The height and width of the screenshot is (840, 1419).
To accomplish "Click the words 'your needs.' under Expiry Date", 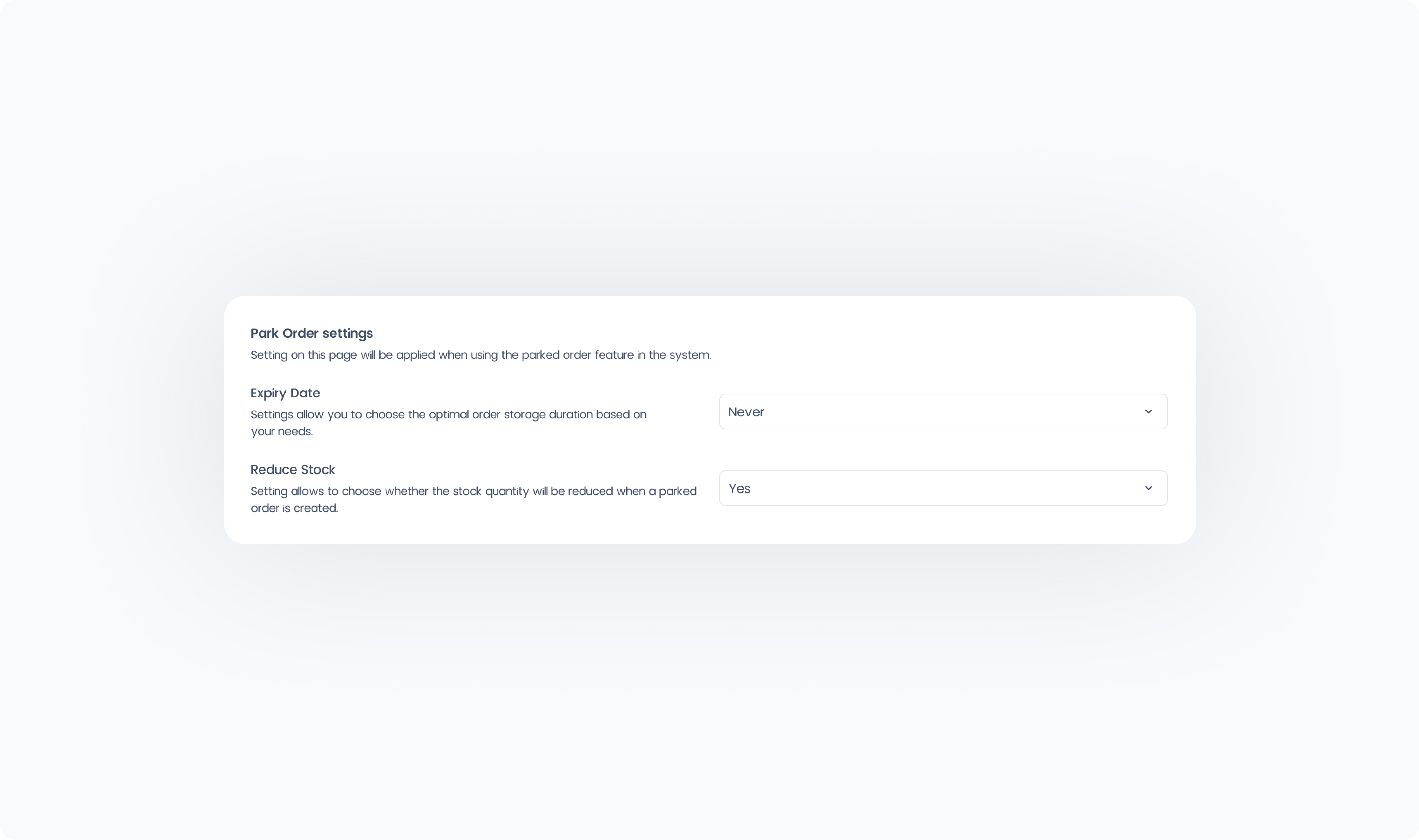I will 281,431.
